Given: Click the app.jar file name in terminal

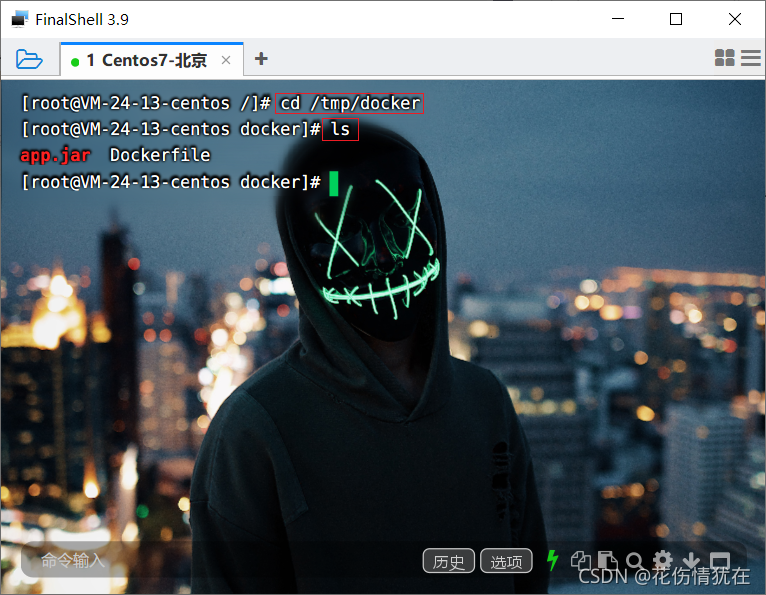Looking at the screenshot, I should [55, 155].
